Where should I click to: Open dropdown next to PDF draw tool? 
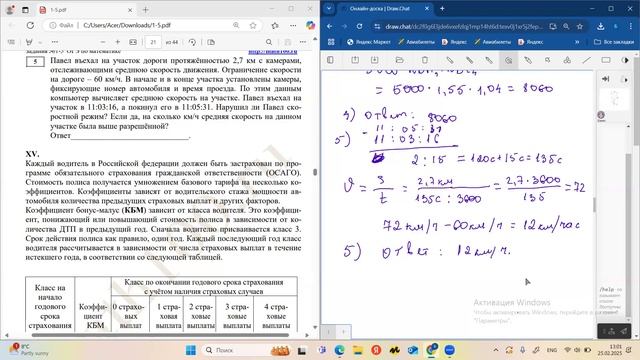pyautogui.click(x=40, y=42)
